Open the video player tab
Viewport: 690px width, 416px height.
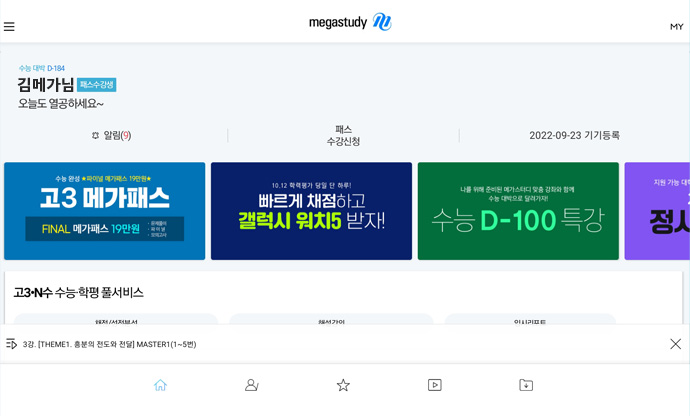click(435, 385)
